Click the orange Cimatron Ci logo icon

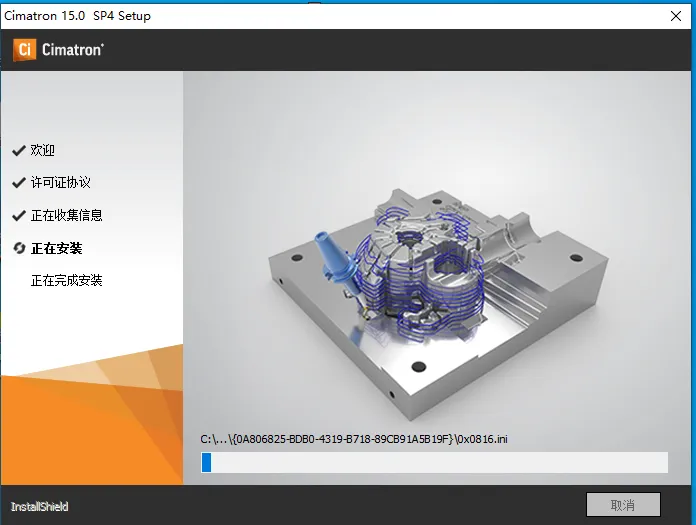[x=24, y=49]
